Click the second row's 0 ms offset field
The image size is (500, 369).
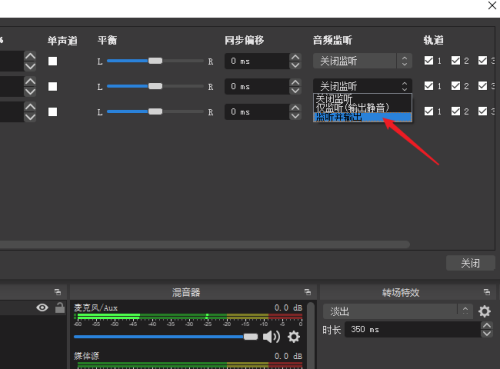257,86
